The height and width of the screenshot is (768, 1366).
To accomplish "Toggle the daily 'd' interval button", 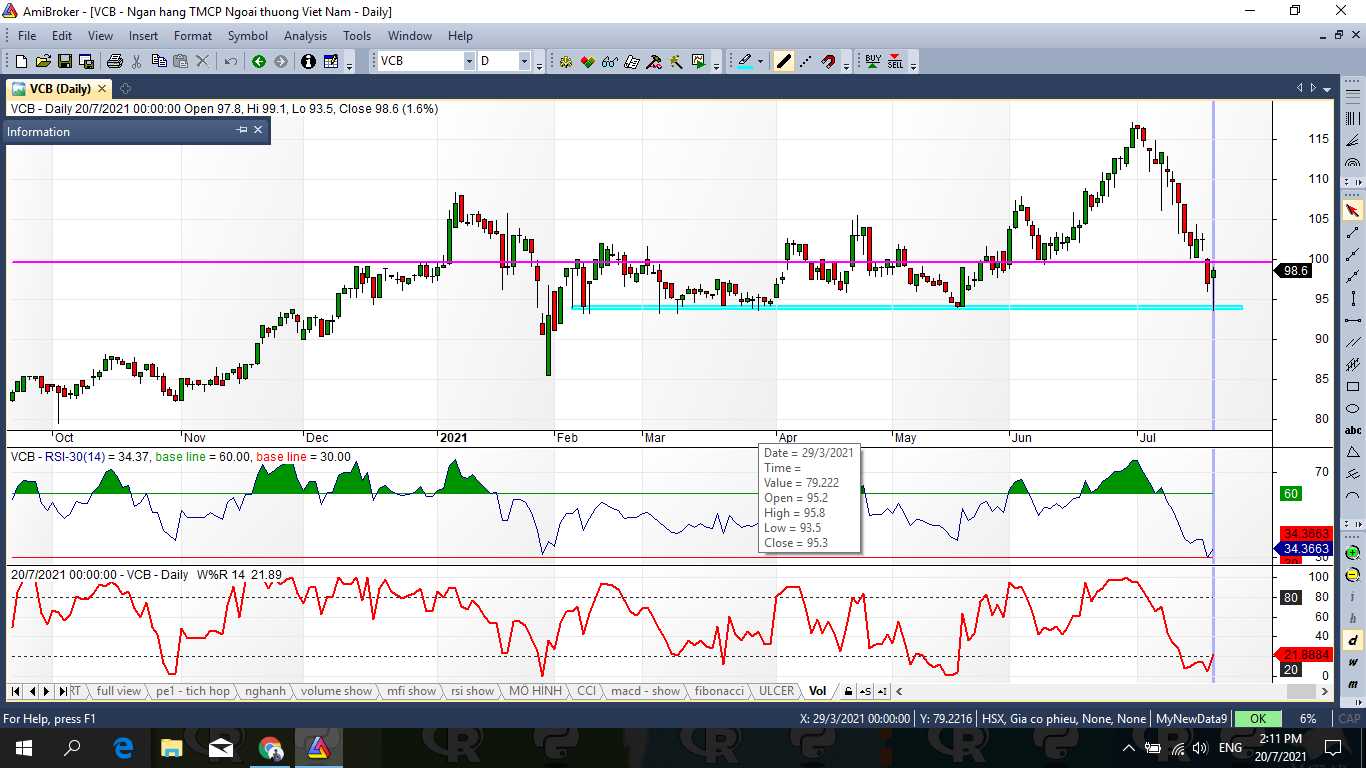I will [1353, 641].
